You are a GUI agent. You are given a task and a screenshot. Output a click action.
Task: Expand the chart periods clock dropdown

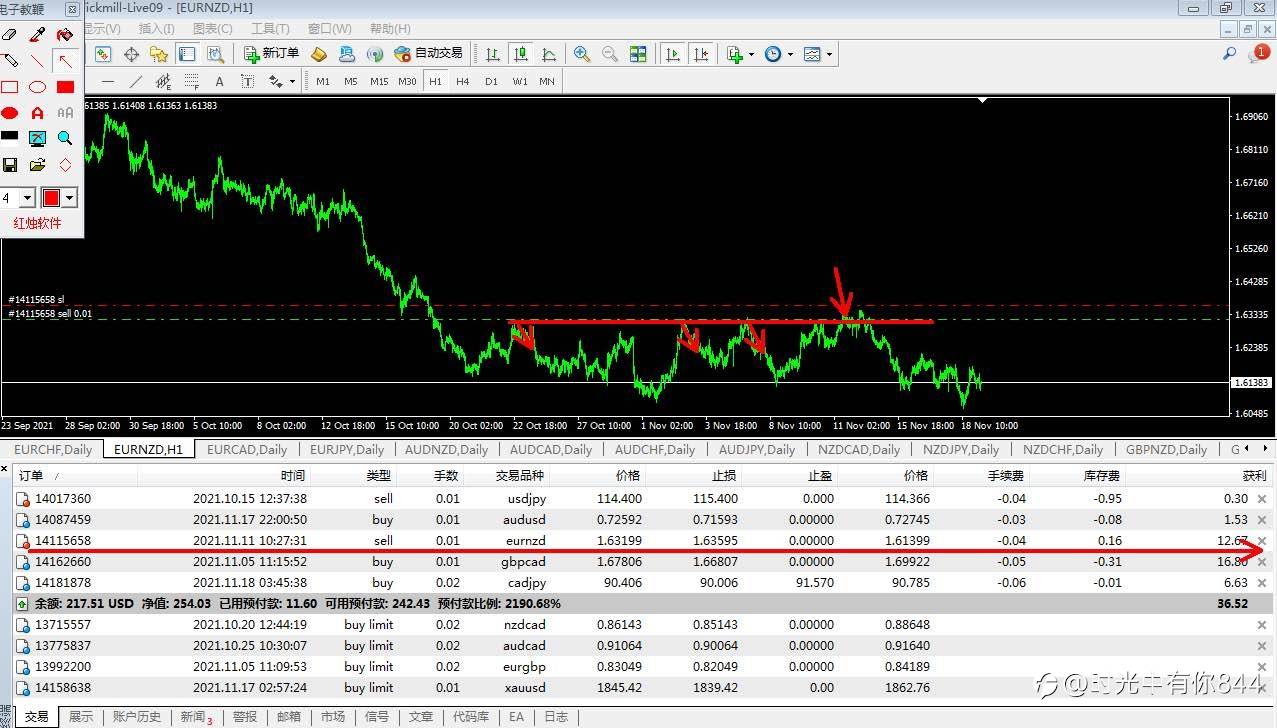790,54
